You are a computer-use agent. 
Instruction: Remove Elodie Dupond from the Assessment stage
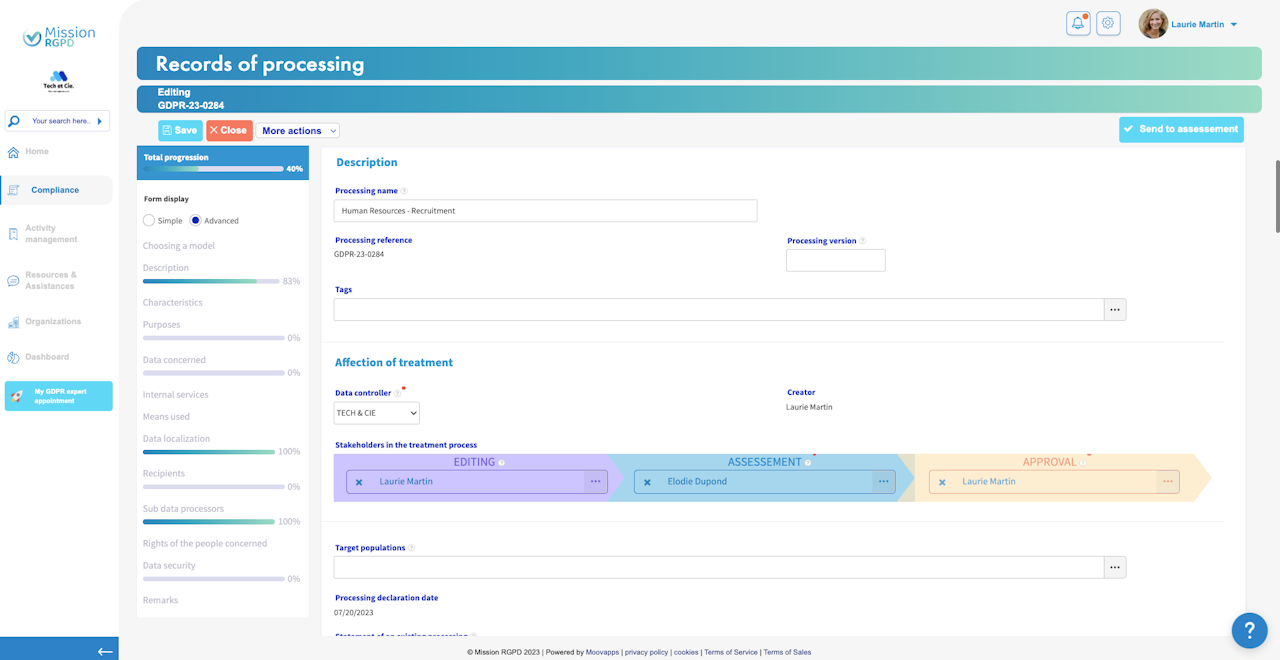pyautogui.click(x=647, y=482)
